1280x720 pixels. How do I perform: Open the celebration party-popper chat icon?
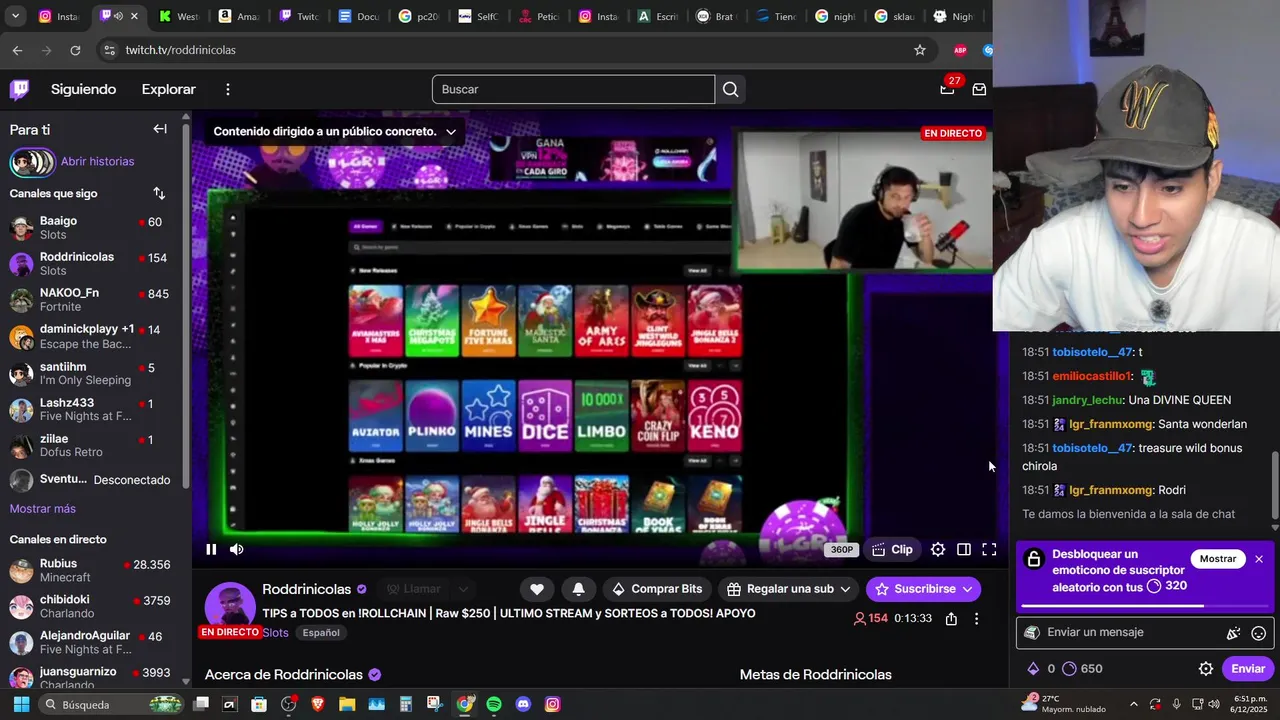pyautogui.click(x=1234, y=633)
